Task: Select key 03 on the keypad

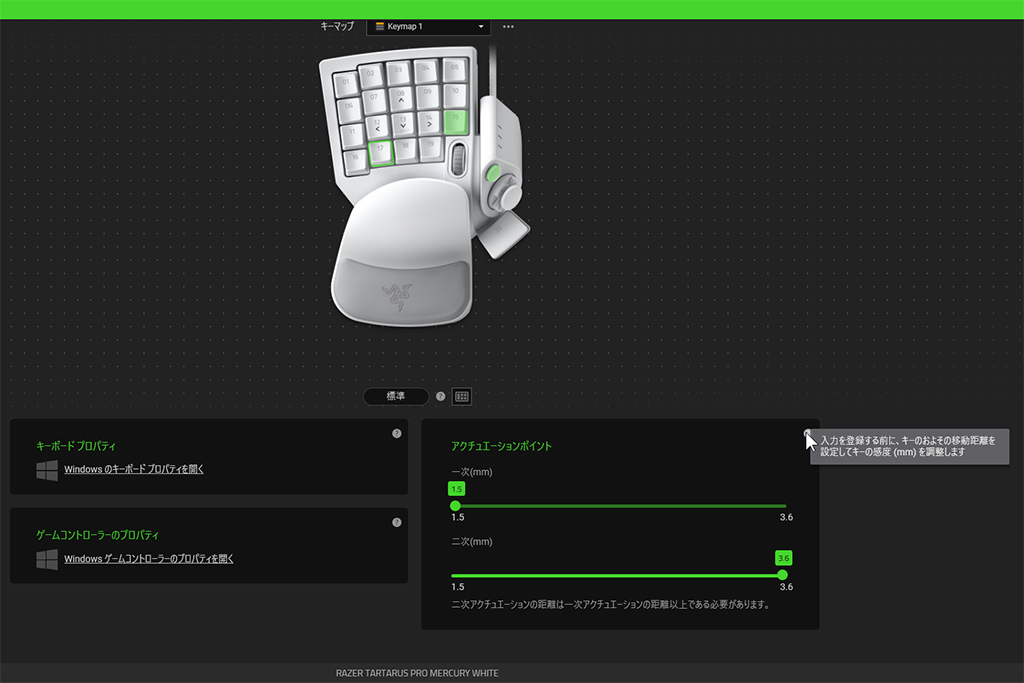Action: tap(398, 72)
